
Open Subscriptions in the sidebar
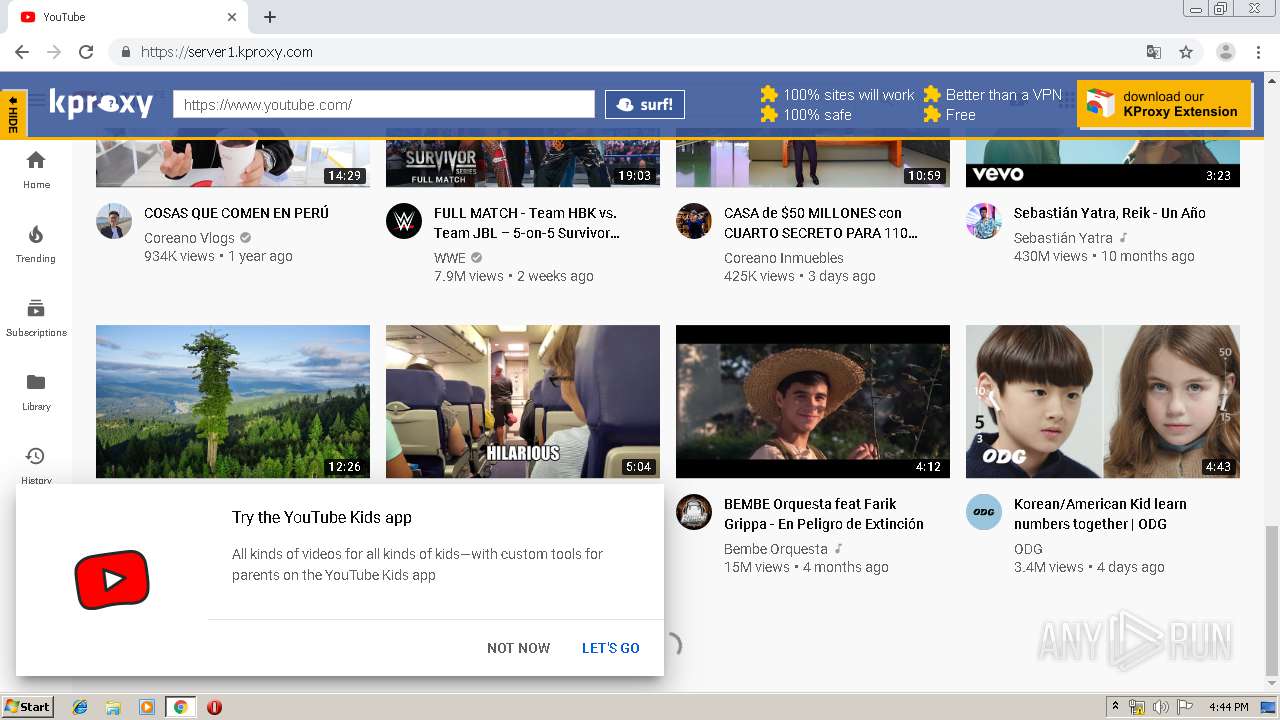tap(36, 318)
